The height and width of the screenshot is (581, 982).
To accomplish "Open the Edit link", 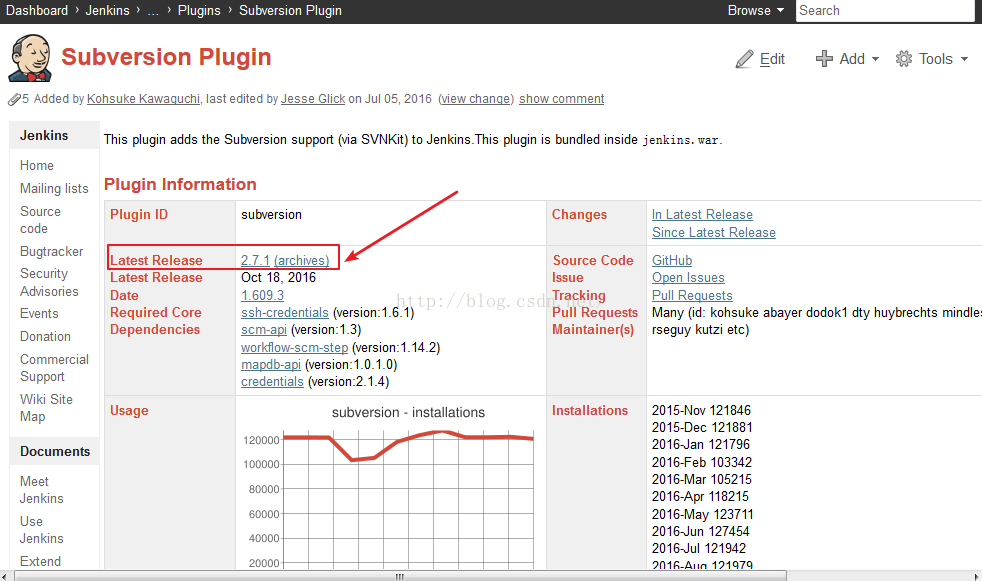I will [772, 59].
